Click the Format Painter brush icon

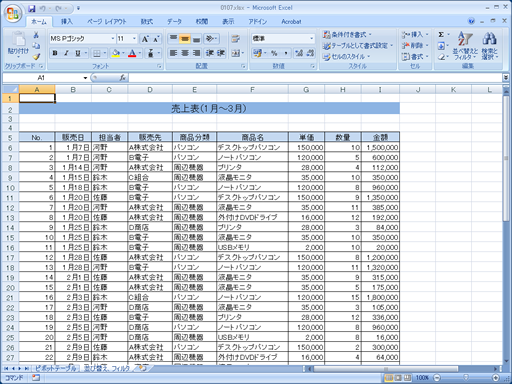(36, 57)
